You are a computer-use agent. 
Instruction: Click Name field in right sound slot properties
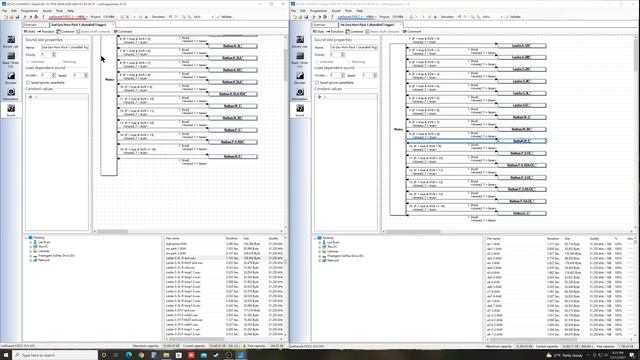[353, 47]
